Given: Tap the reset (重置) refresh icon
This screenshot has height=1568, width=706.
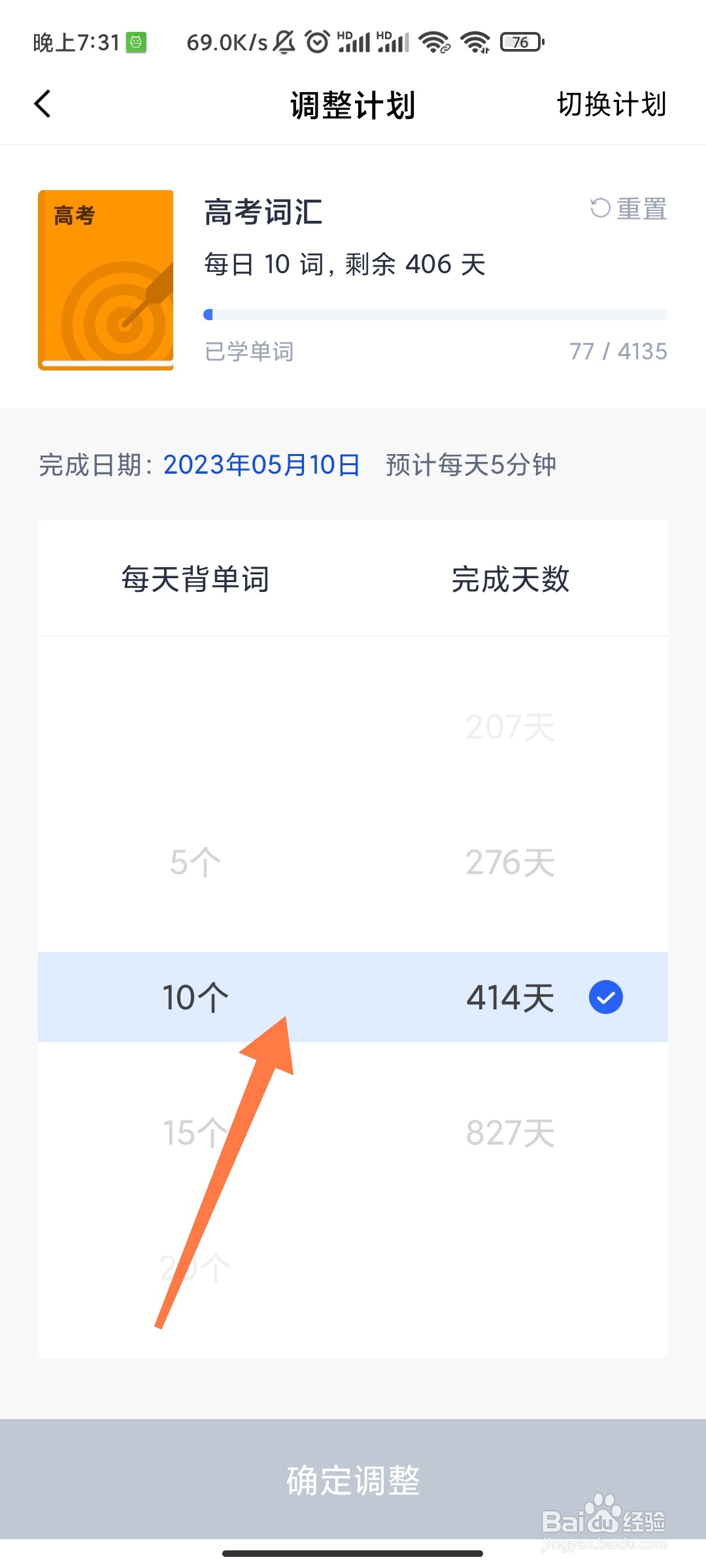Looking at the screenshot, I should click(599, 208).
